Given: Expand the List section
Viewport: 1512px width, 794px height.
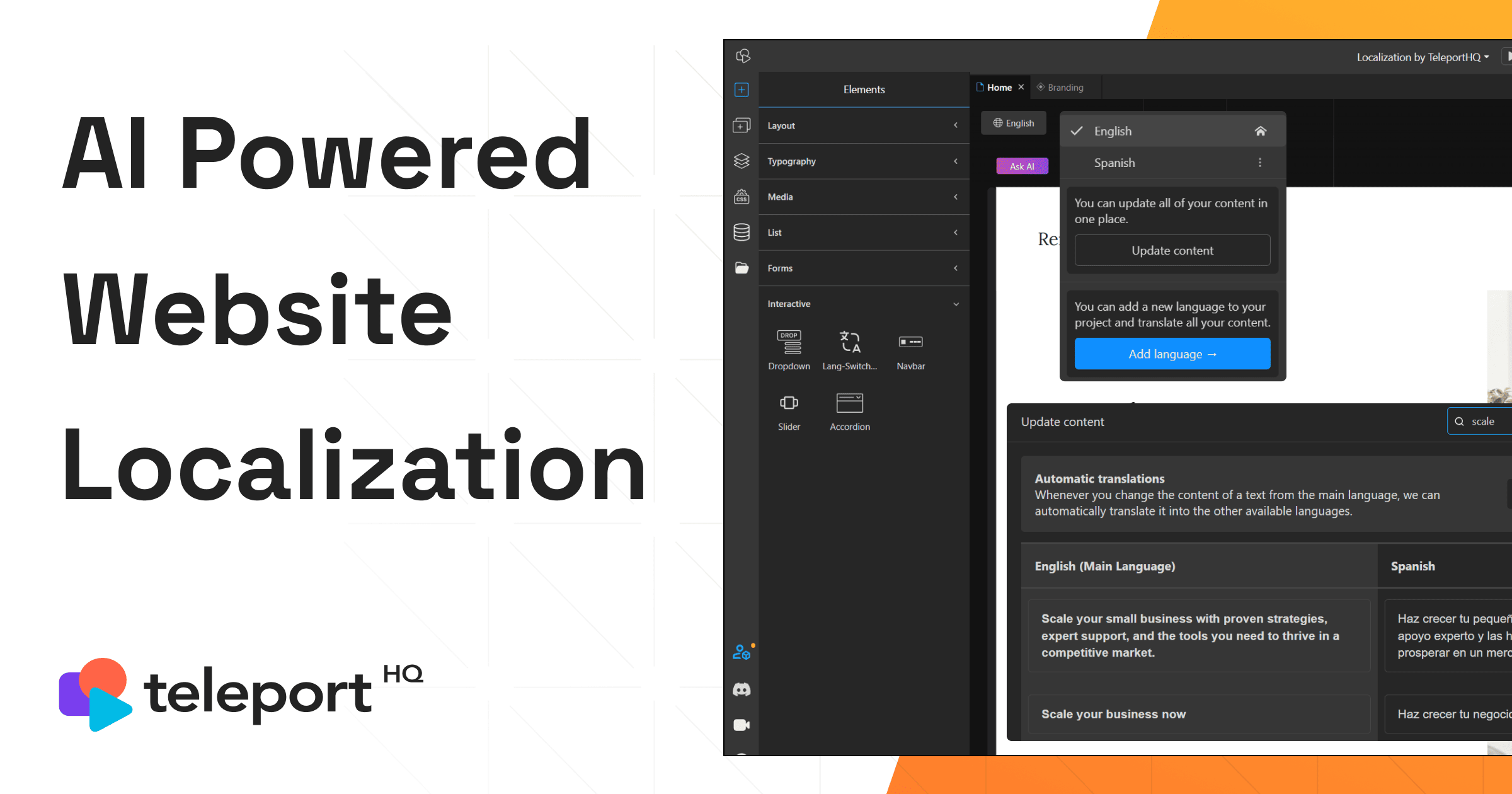Looking at the screenshot, I should (864, 233).
